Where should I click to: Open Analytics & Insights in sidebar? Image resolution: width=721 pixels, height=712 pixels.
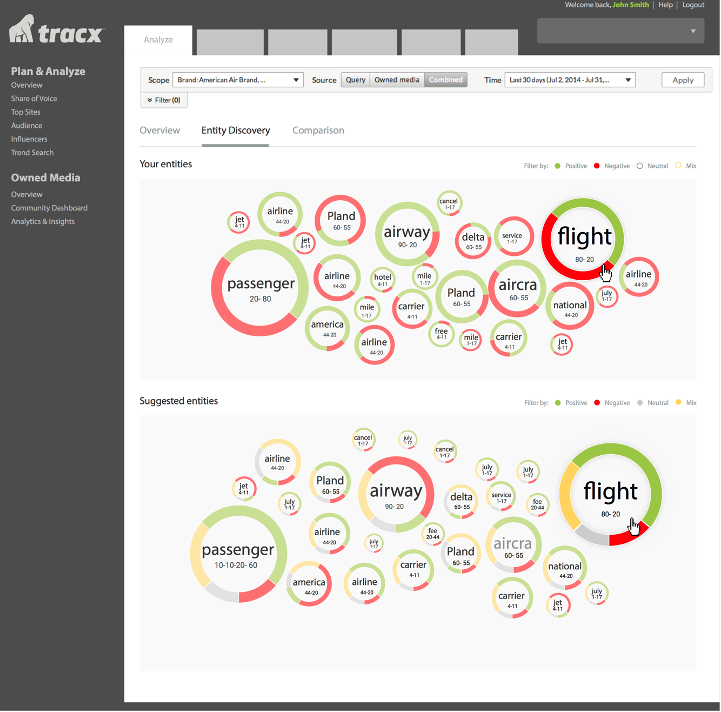[x=43, y=222]
